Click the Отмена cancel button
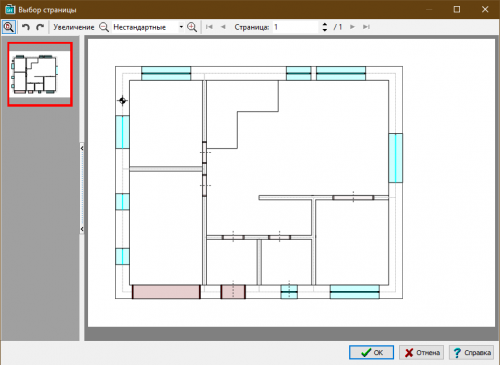 click(x=421, y=352)
